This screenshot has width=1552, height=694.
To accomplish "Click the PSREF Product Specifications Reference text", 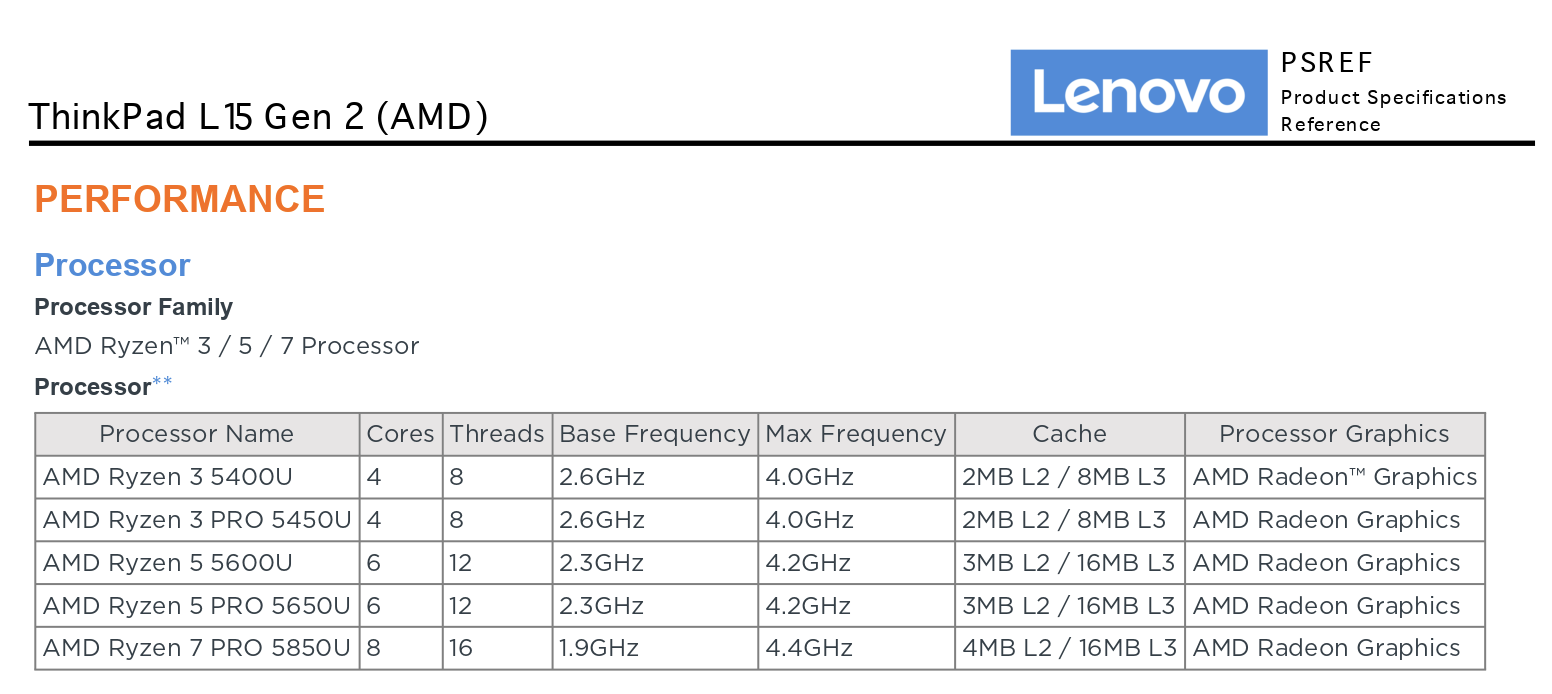I will 1393,92.
